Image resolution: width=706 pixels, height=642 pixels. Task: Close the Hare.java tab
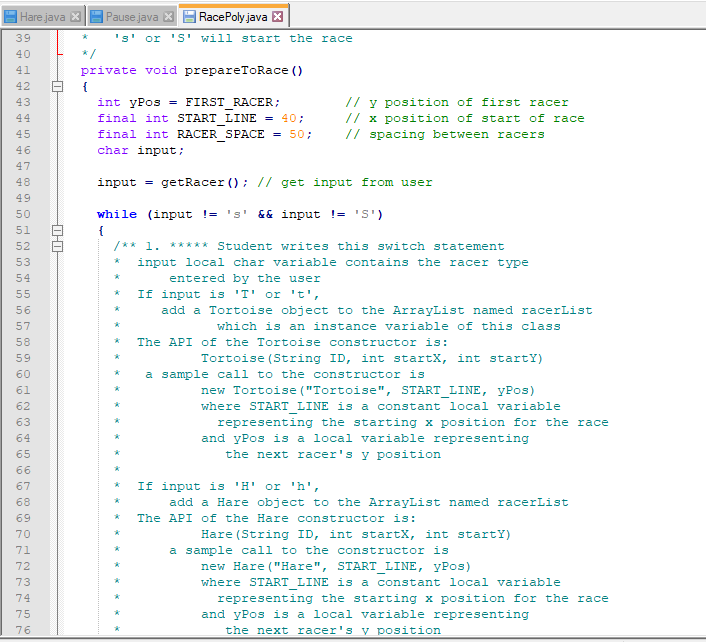coord(76,17)
